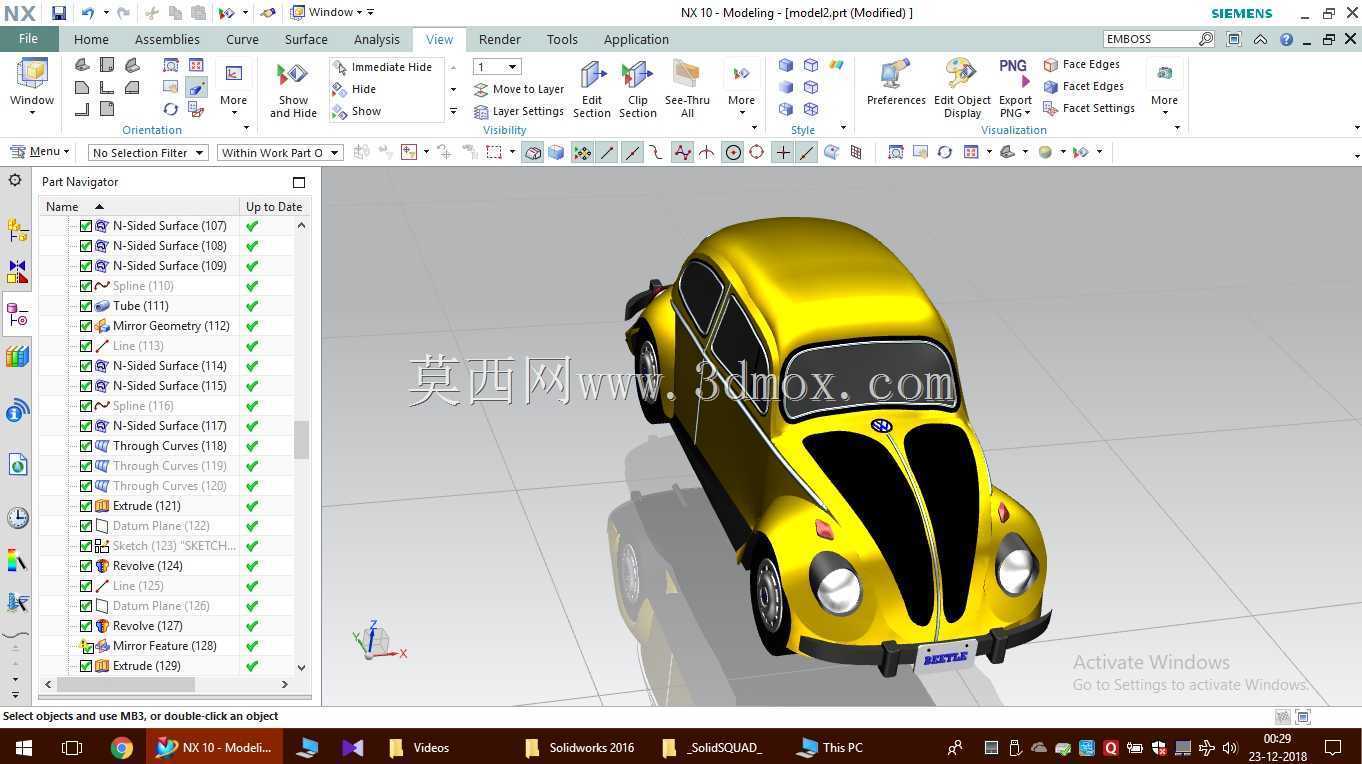Open the Window dropdown in title bar
1362x764 pixels.
(x=332, y=13)
